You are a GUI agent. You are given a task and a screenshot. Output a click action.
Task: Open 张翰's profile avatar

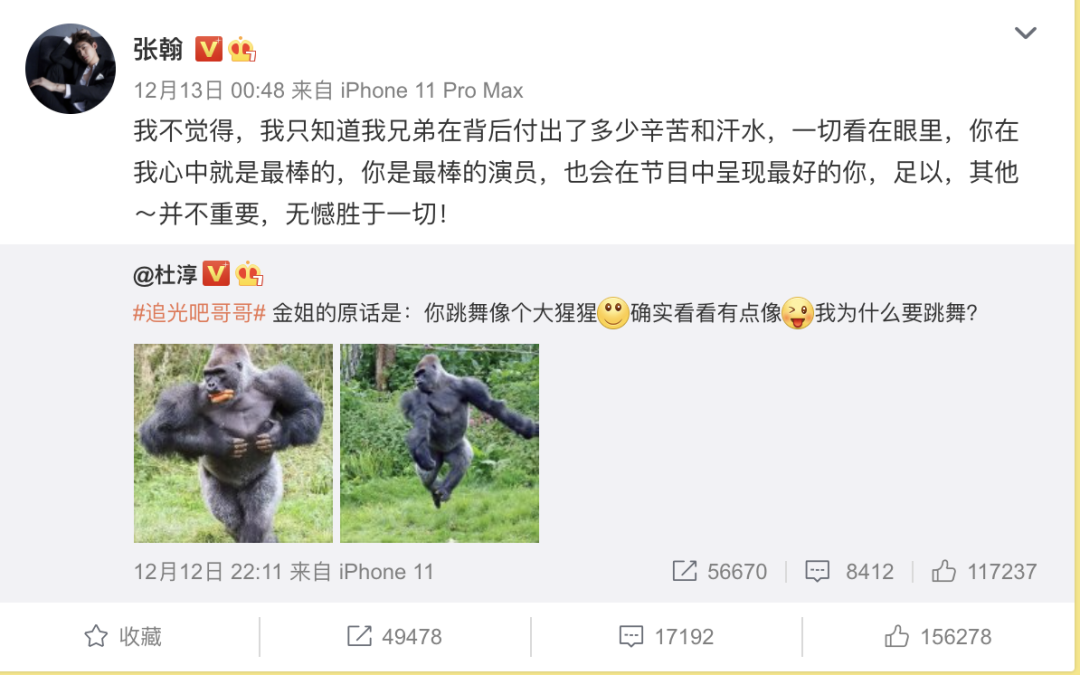coord(70,69)
